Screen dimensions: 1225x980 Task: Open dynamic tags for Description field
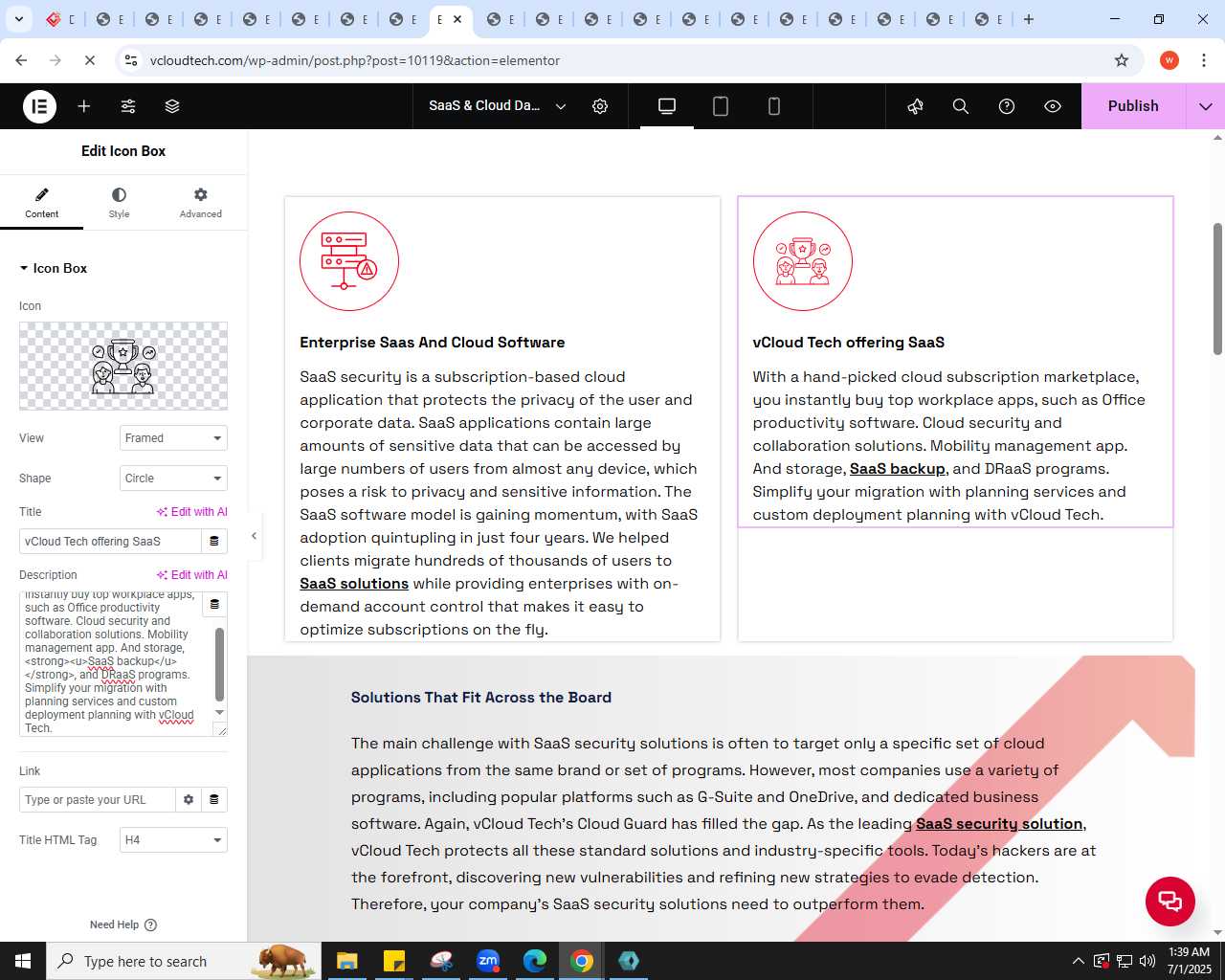(214, 605)
